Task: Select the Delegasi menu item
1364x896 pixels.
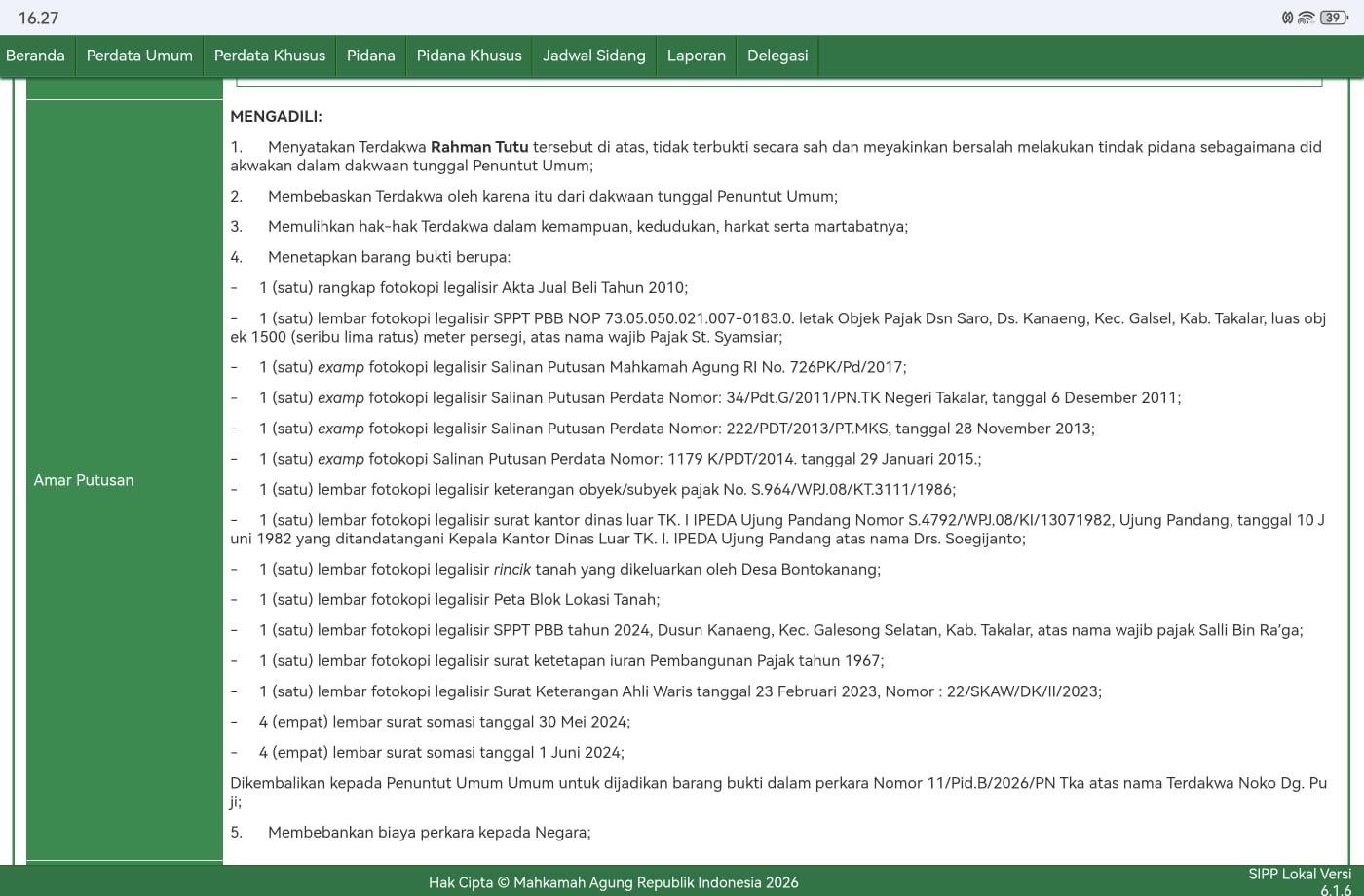Action: pyautogui.click(x=777, y=56)
